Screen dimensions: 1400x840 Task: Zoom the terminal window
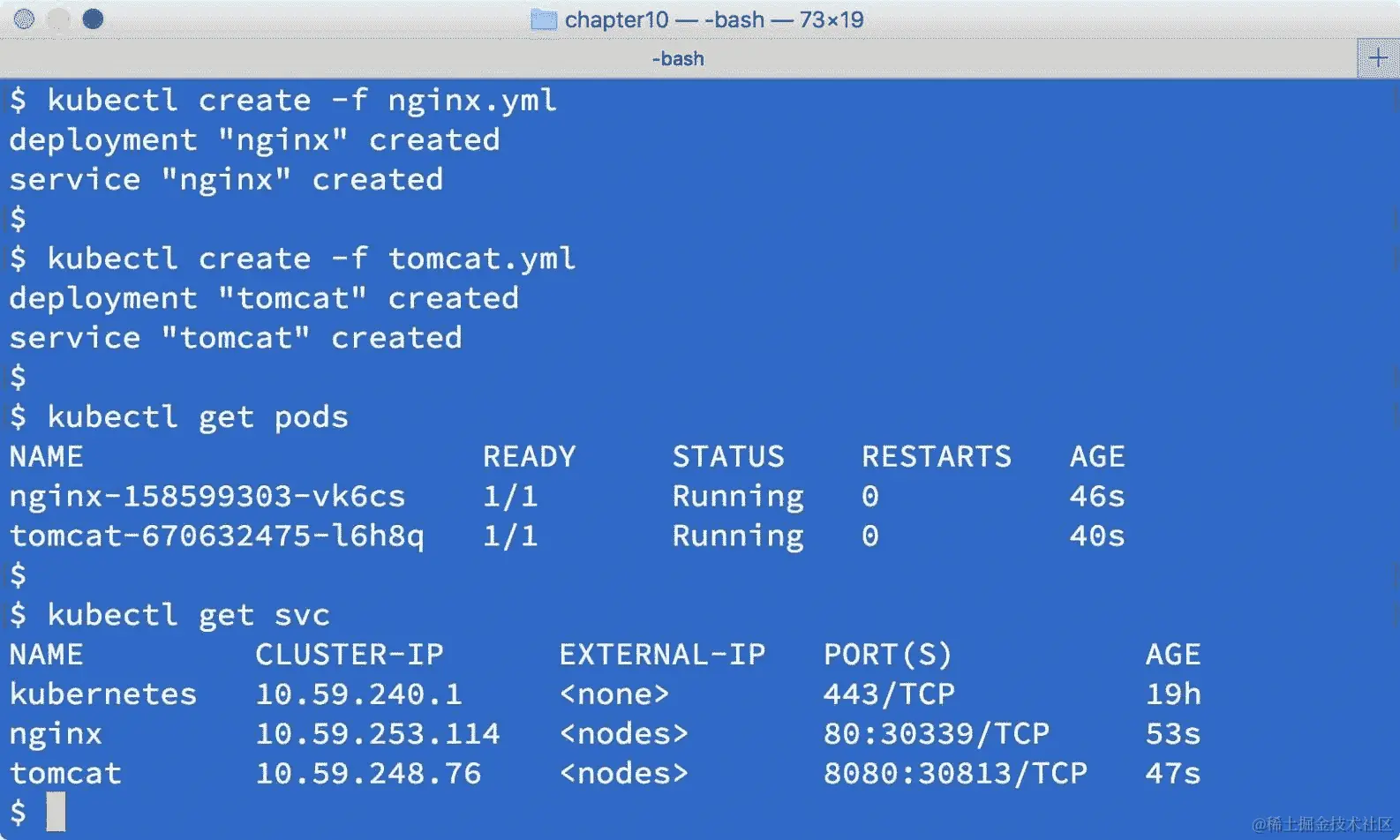click(93, 19)
